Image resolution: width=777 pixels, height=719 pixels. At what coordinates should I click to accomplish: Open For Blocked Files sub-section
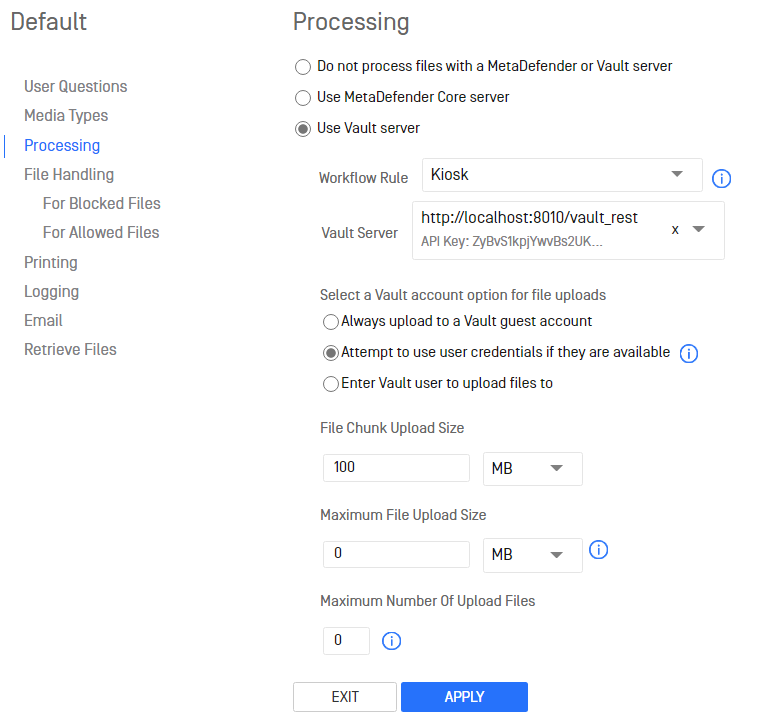[102, 203]
